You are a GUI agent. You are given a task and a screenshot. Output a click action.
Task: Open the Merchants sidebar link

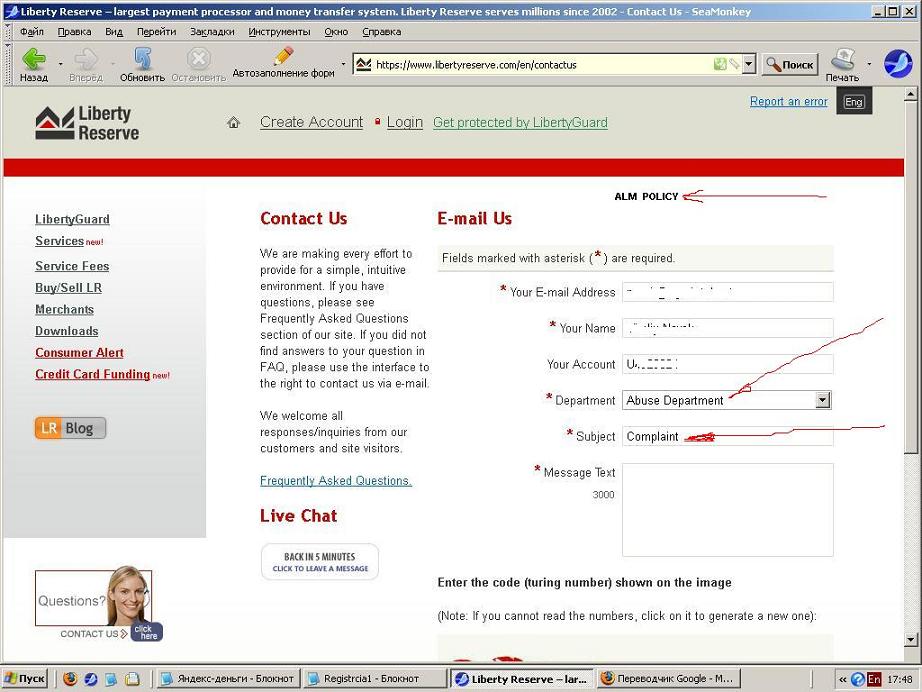click(x=65, y=309)
